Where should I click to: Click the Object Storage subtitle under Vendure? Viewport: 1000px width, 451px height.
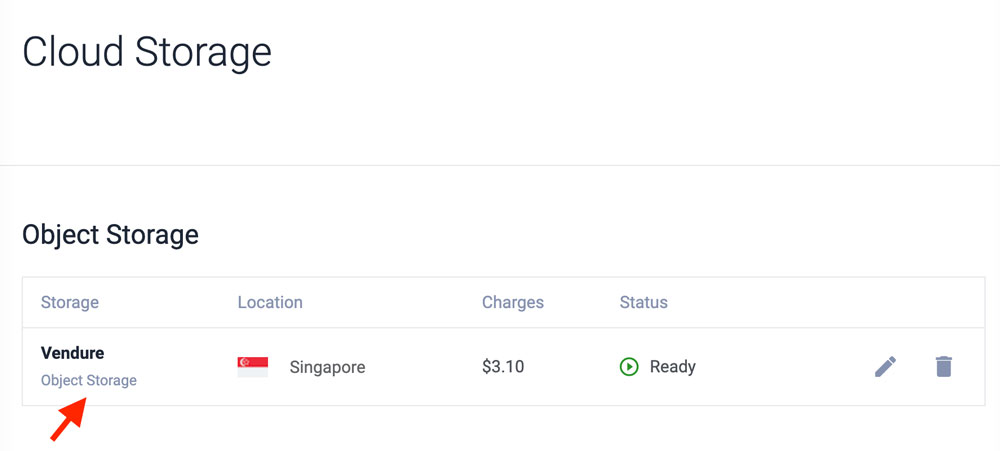click(x=89, y=381)
